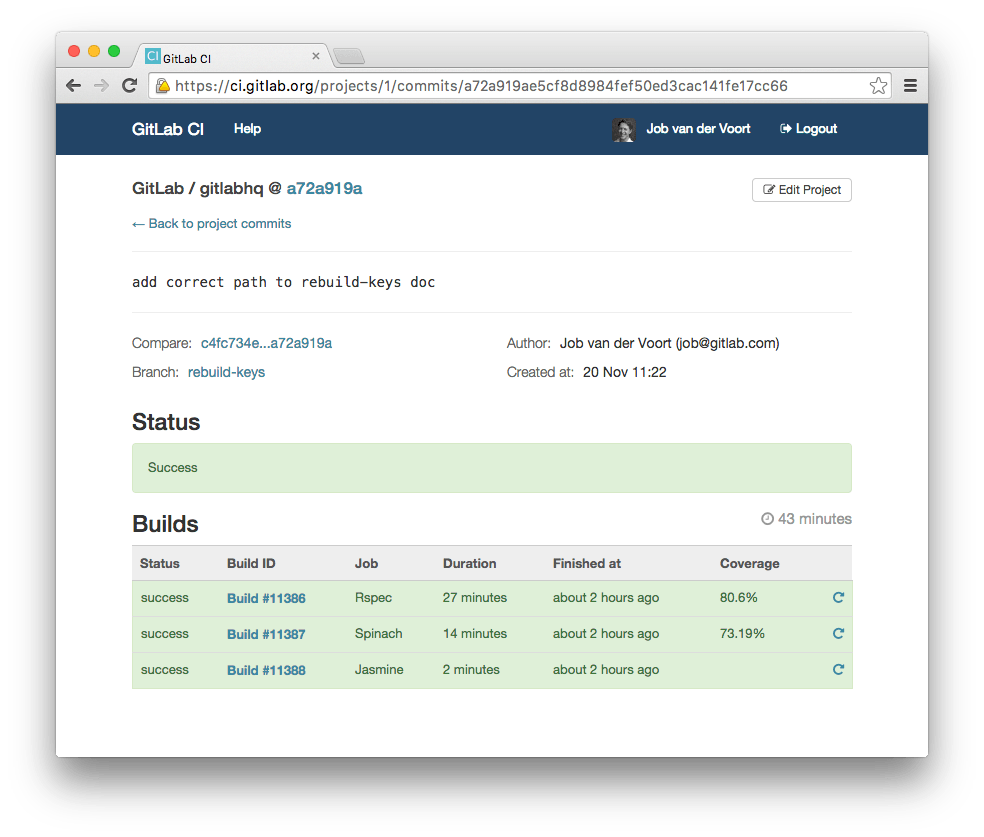Open Build #11387 details
This screenshot has height=837, width=984.
tap(266, 634)
